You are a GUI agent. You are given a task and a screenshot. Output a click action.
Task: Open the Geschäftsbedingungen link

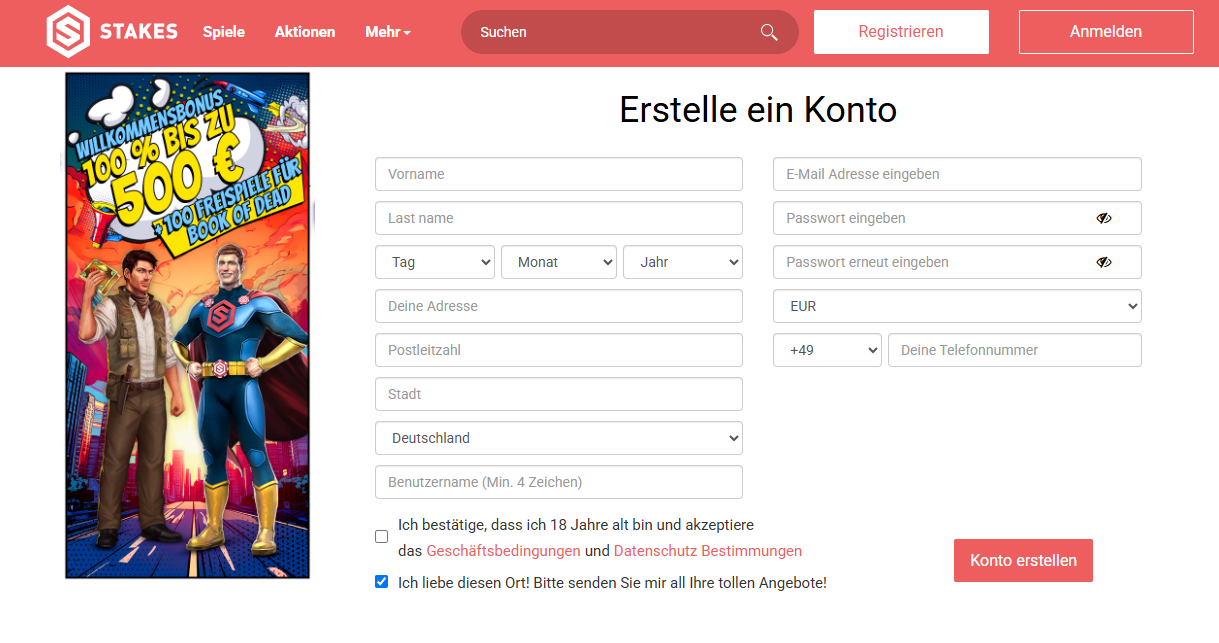pyautogui.click(x=503, y=551)
